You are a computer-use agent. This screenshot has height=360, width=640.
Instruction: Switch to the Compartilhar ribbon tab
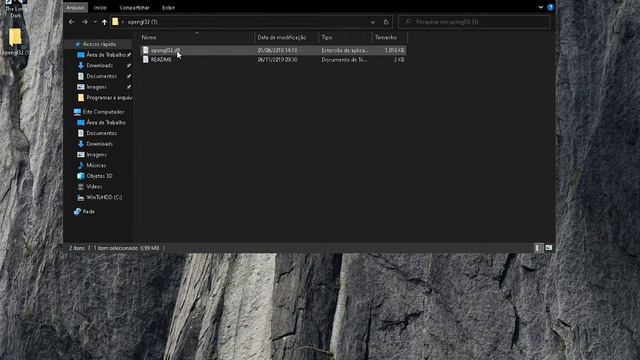(x=134, y=7)
